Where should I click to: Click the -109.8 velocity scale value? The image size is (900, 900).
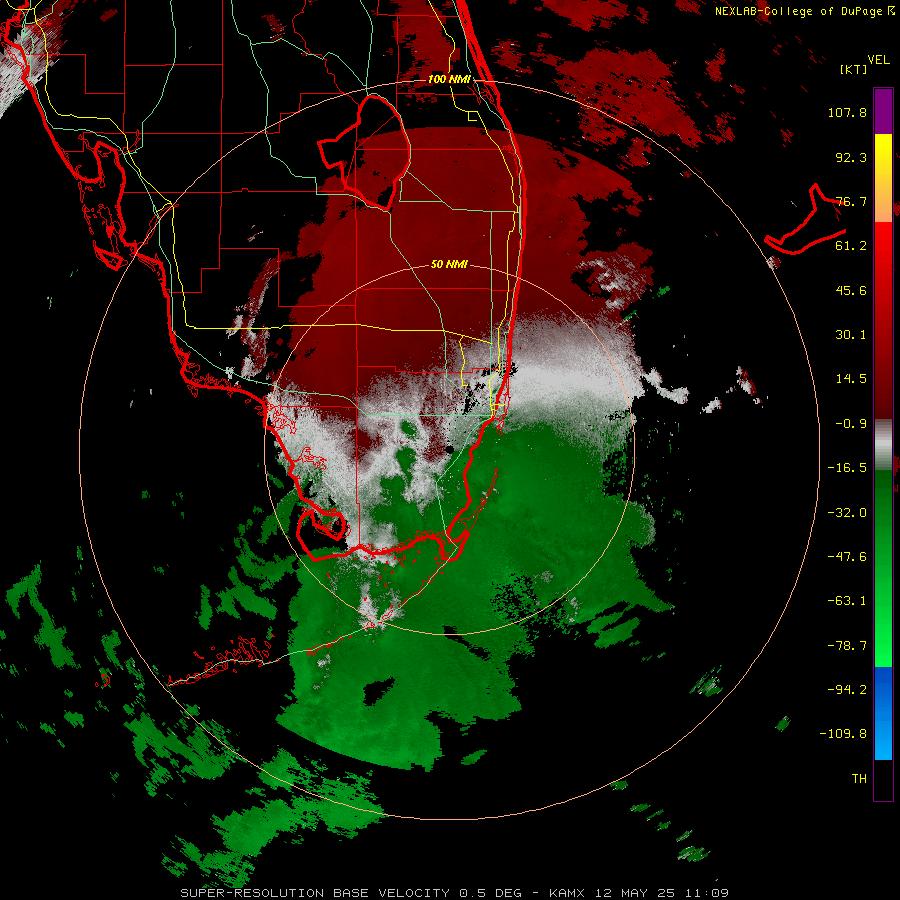[843, 734]
